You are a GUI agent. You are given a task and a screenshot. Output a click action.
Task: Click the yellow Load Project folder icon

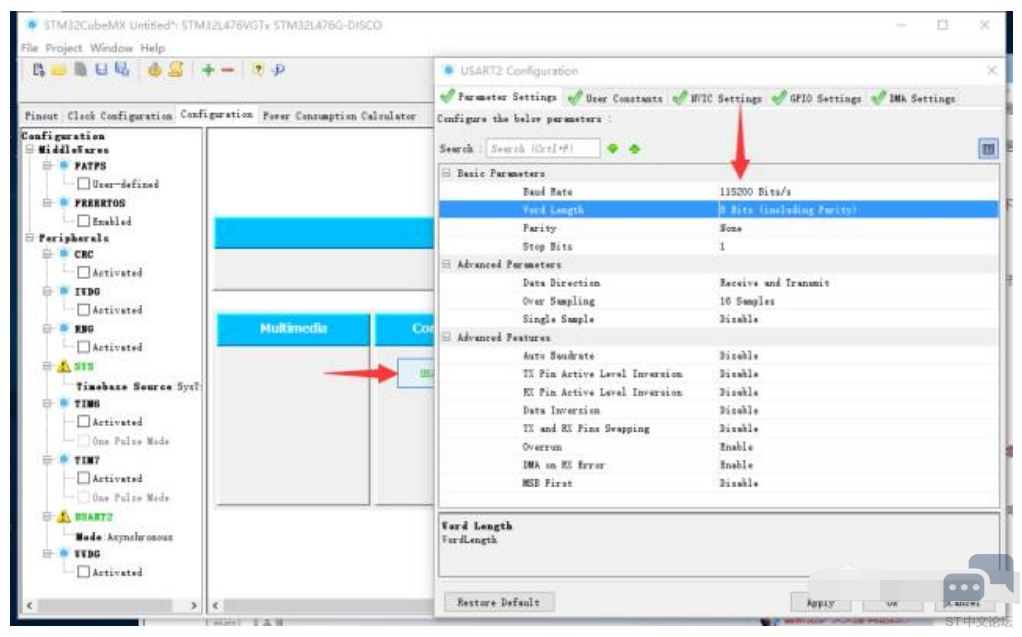coord(59,70)
